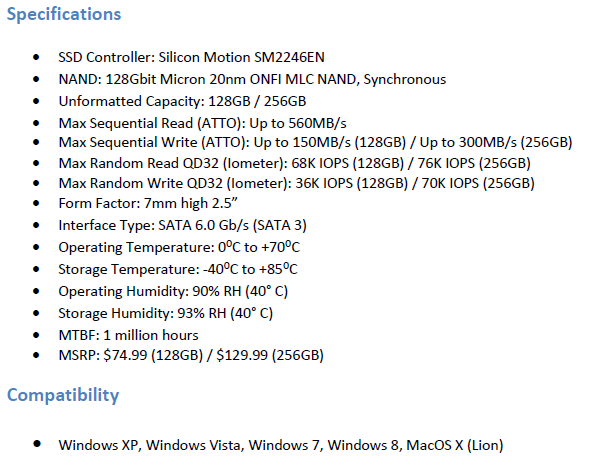Click the bullet beside MSRP line
Screen dimensions: 593x469
(36, 355)
